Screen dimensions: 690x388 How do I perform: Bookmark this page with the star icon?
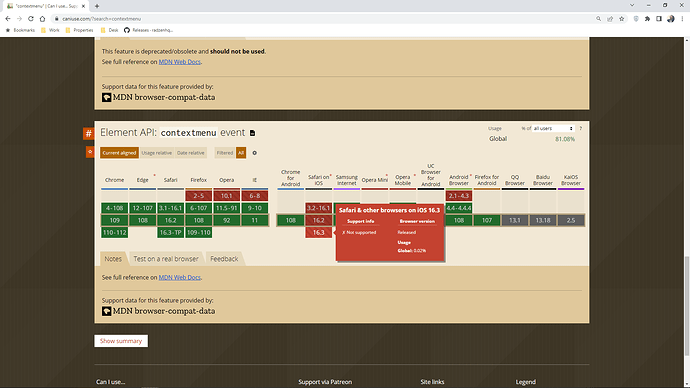pos(621,19)
